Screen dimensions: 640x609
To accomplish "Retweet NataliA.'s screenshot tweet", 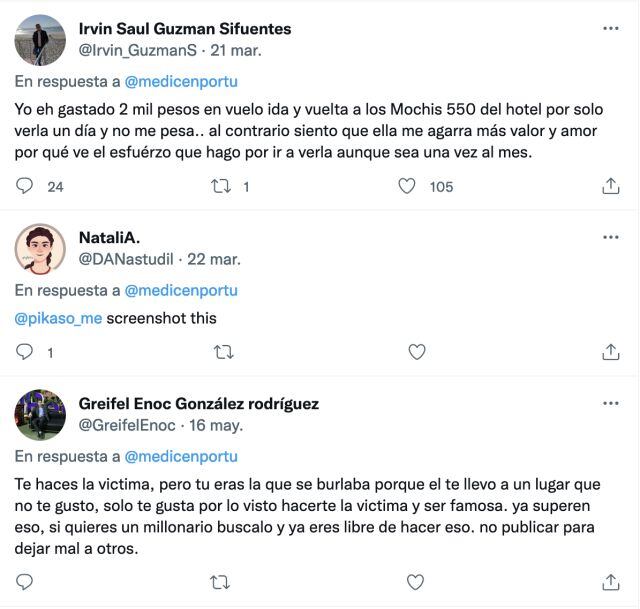I will [224, 352].
